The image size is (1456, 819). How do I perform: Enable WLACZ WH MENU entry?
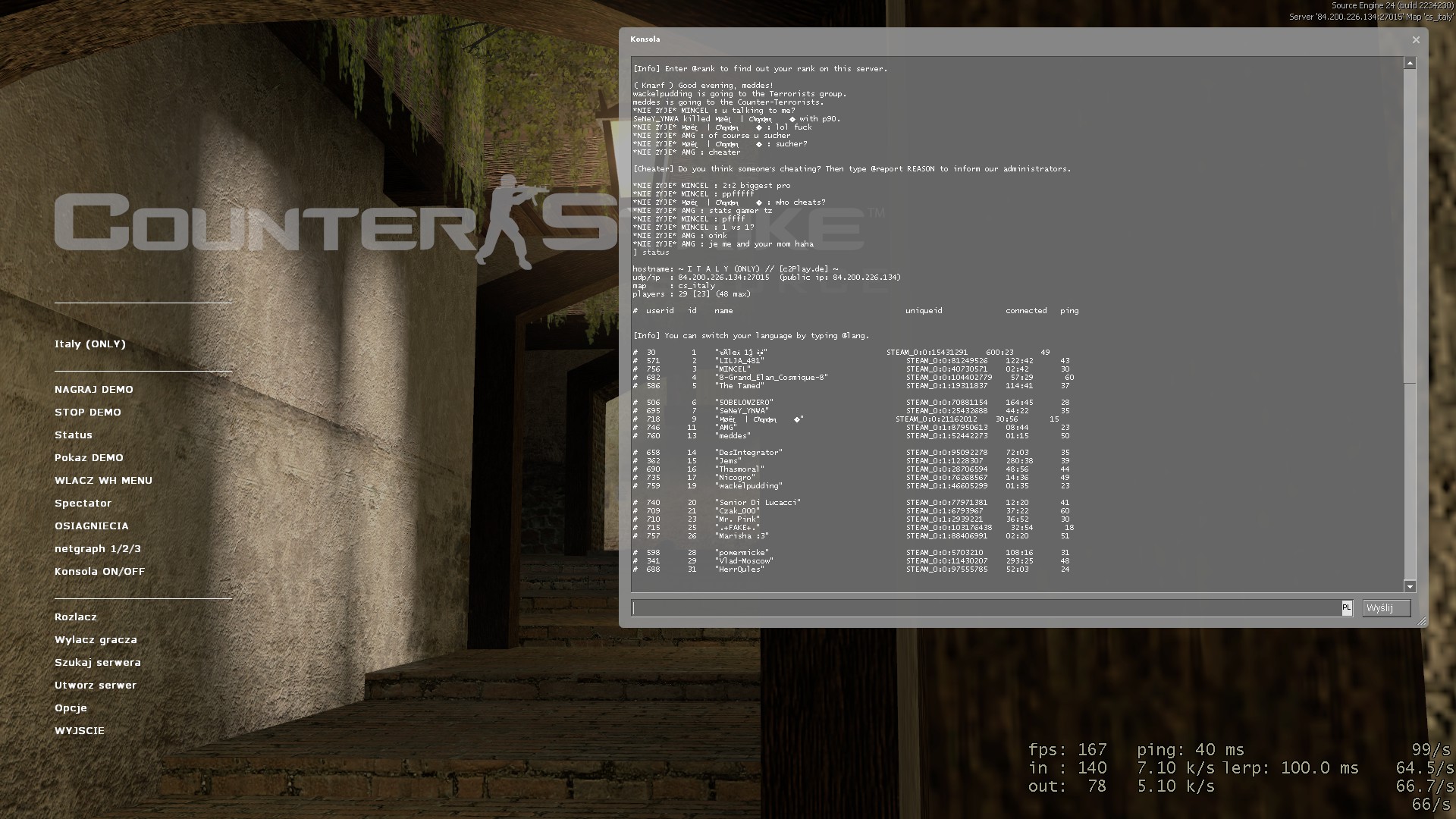(103, 481)
